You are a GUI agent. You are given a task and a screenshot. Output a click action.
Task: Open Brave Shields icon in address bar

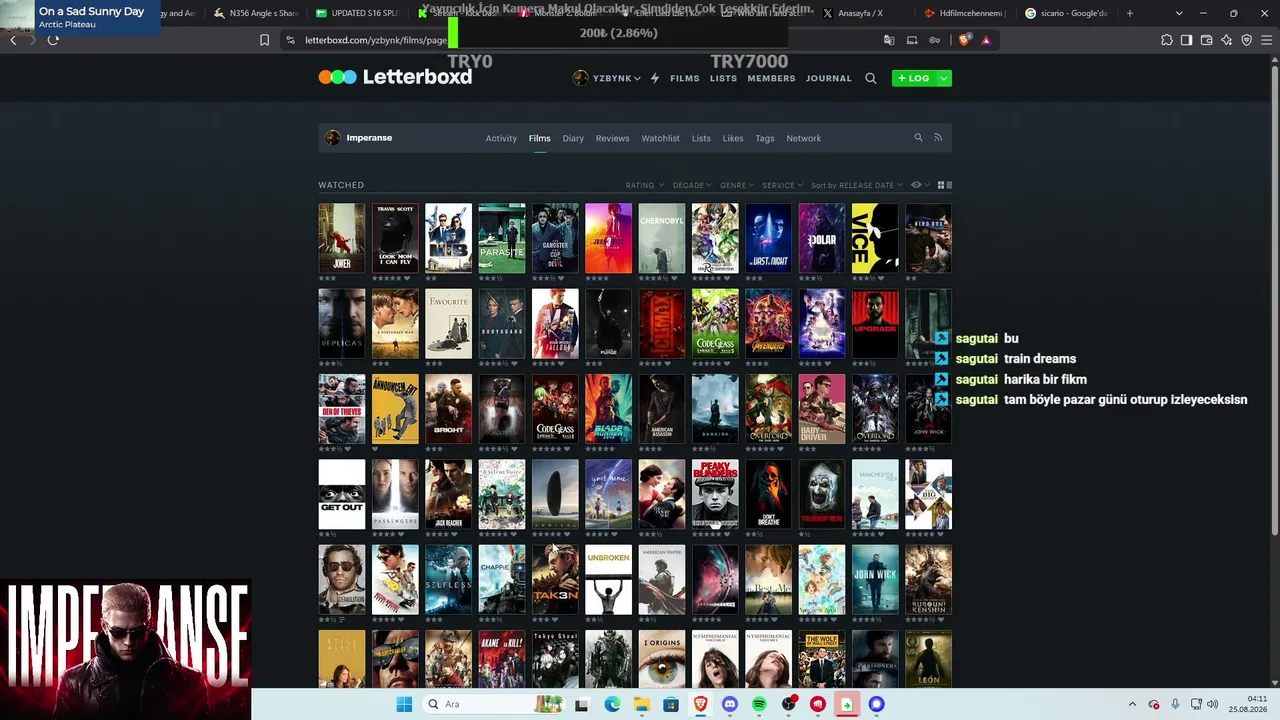tap(964, 40)
